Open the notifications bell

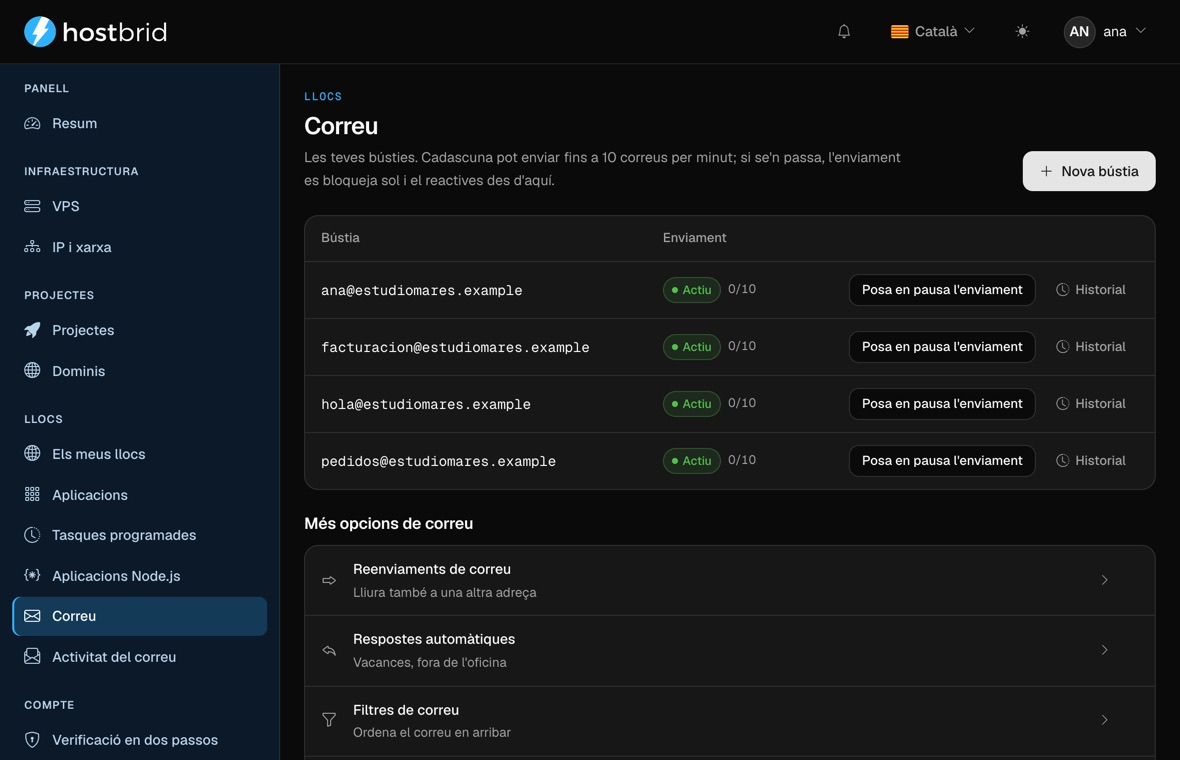pyautogui.click(x=844, y=32)
